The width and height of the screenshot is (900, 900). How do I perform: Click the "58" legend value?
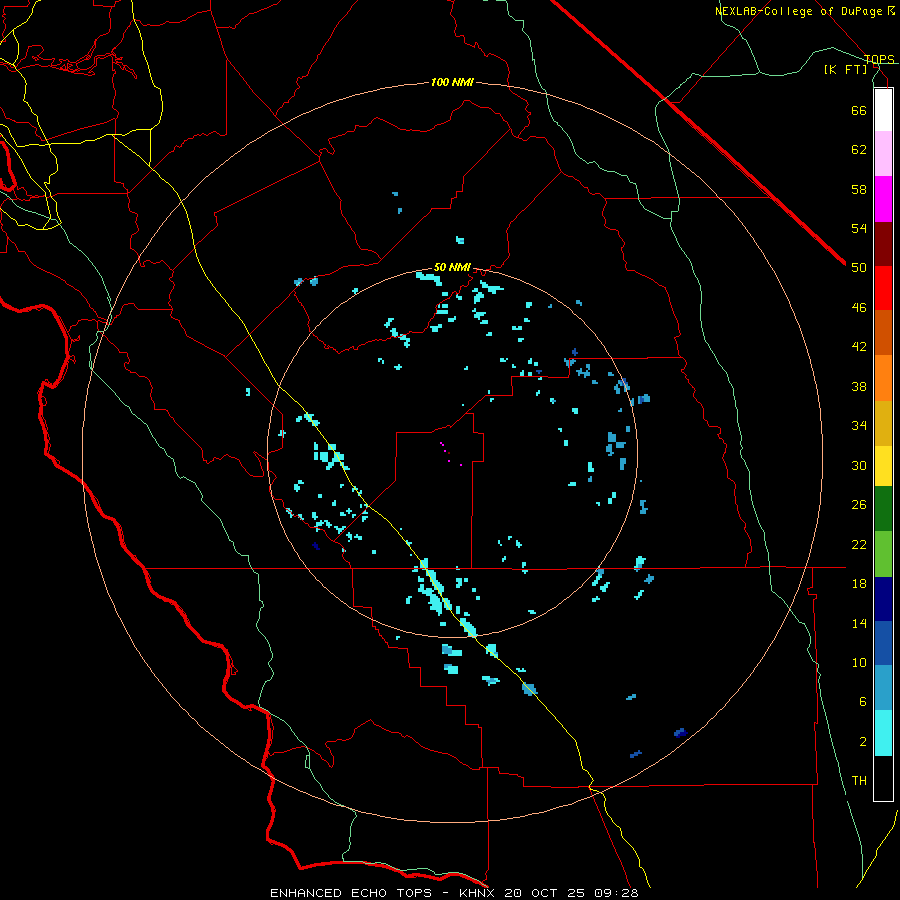tap(859, 189)
